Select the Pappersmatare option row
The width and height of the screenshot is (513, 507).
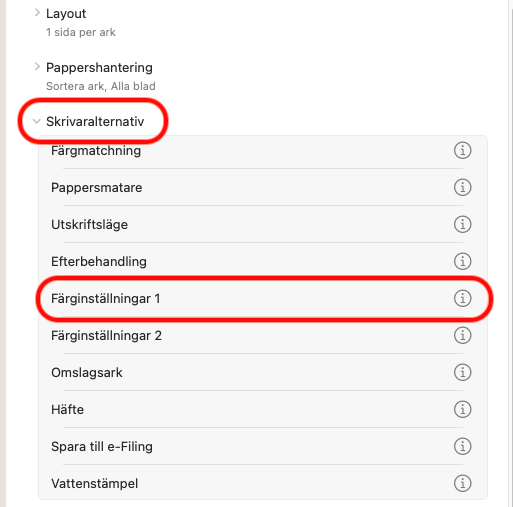263,187
